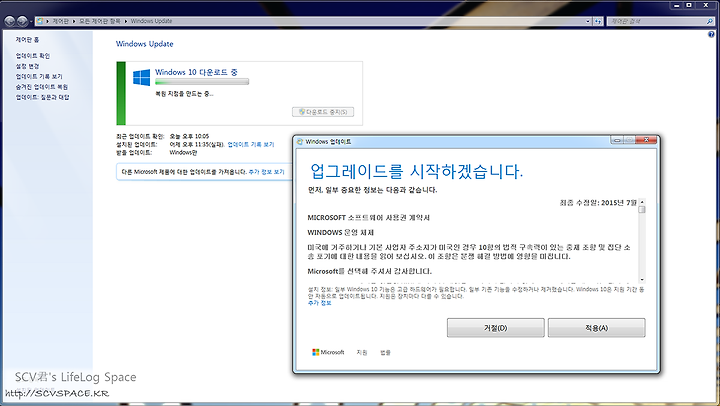Viewport: 720px width, 406px height.
Task: Stop download with 다운로드 중지(S) button
Action: click(x=323, y=112)
